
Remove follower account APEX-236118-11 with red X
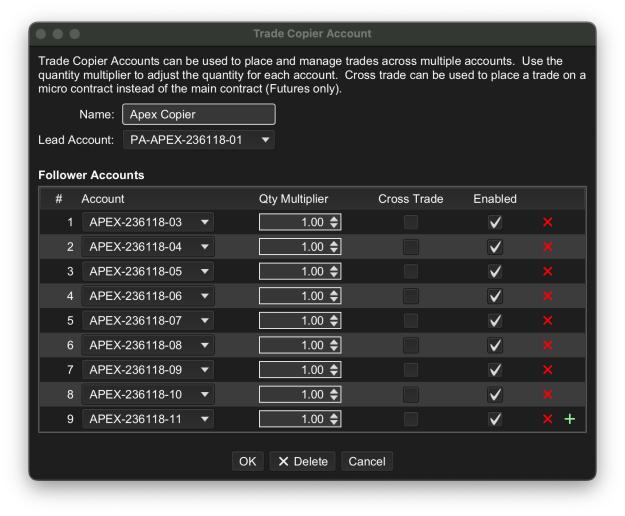point(548,419)
